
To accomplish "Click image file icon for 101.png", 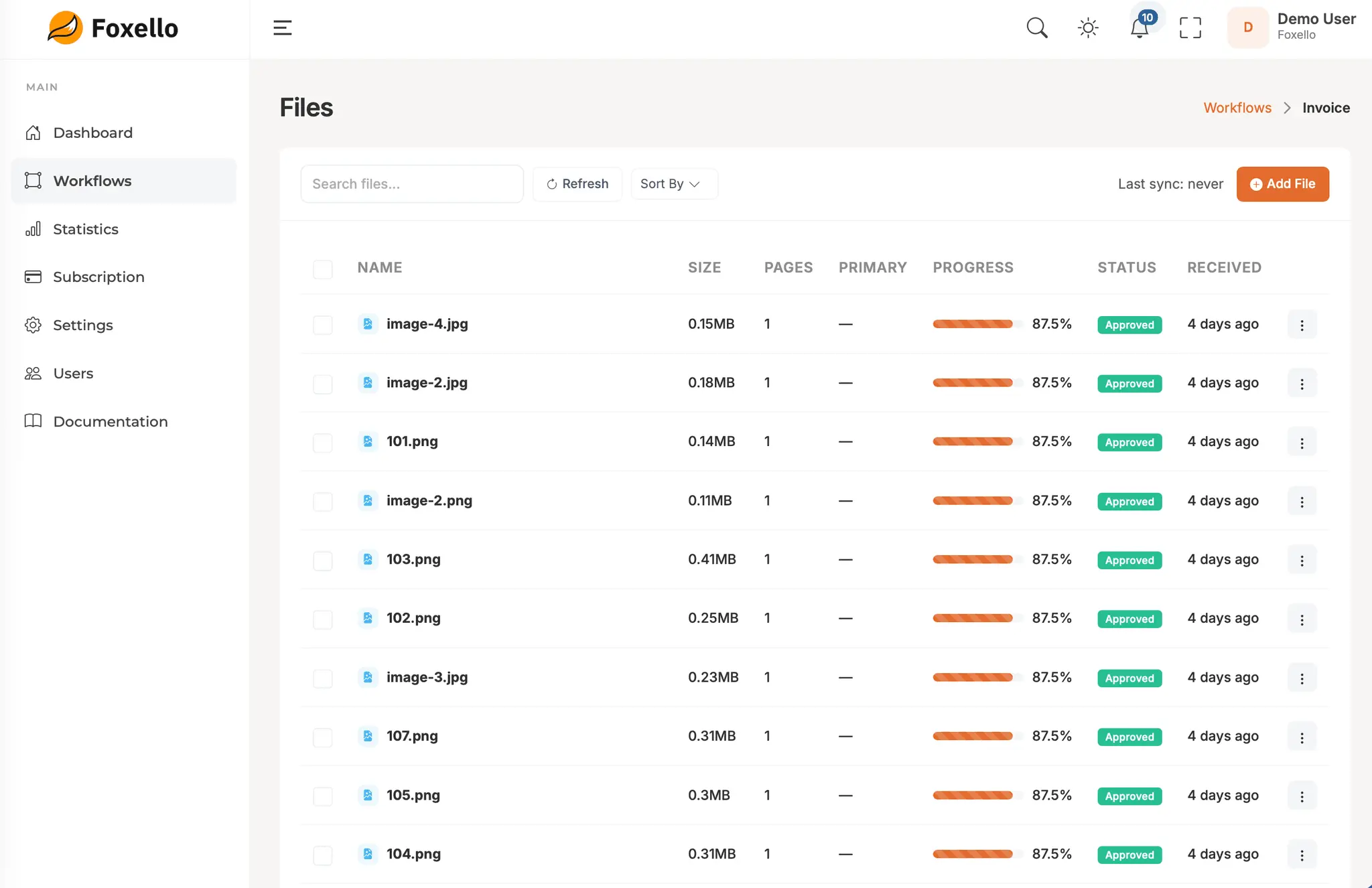I will click(x=368, y=441).
